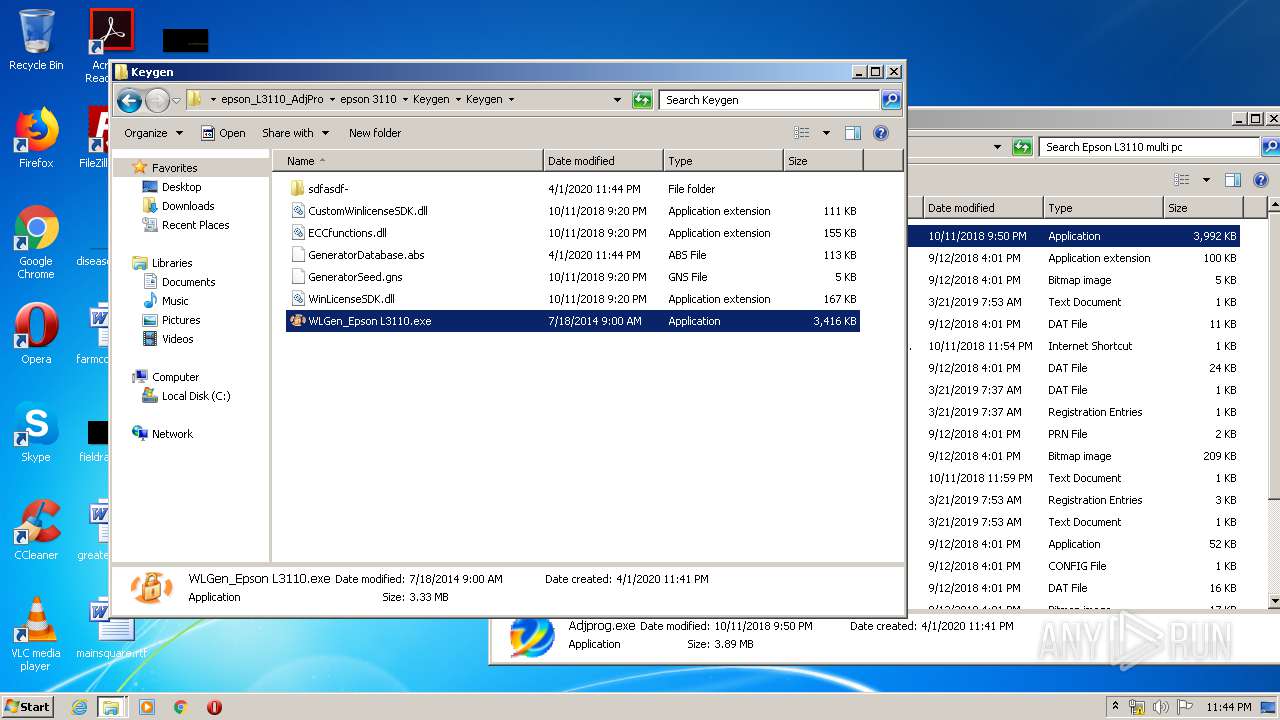The image size is (1280, 720).
Task: Click the search magnifier in Keygen window
Action: tap(890, 100)
